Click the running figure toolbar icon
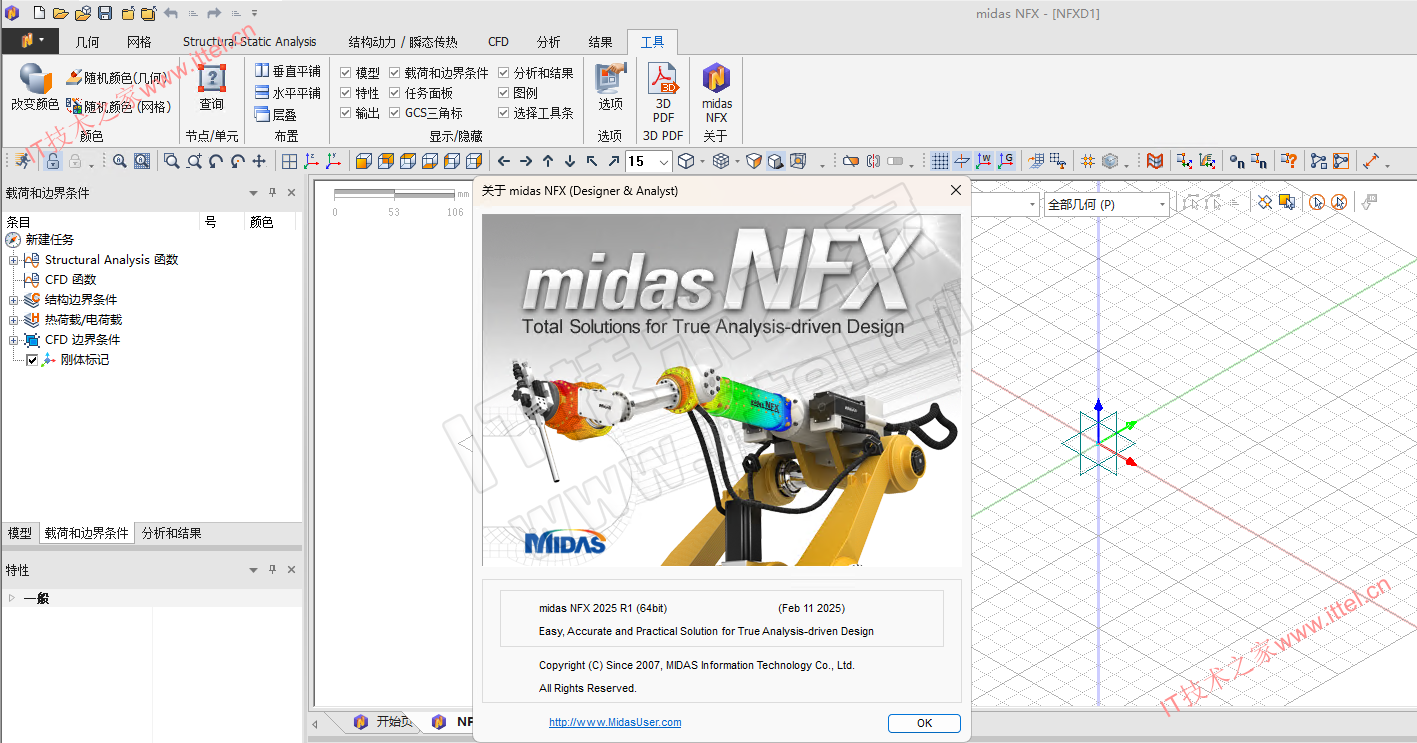The width and height of the screenshot is (1417, 743). coord(23,161)
